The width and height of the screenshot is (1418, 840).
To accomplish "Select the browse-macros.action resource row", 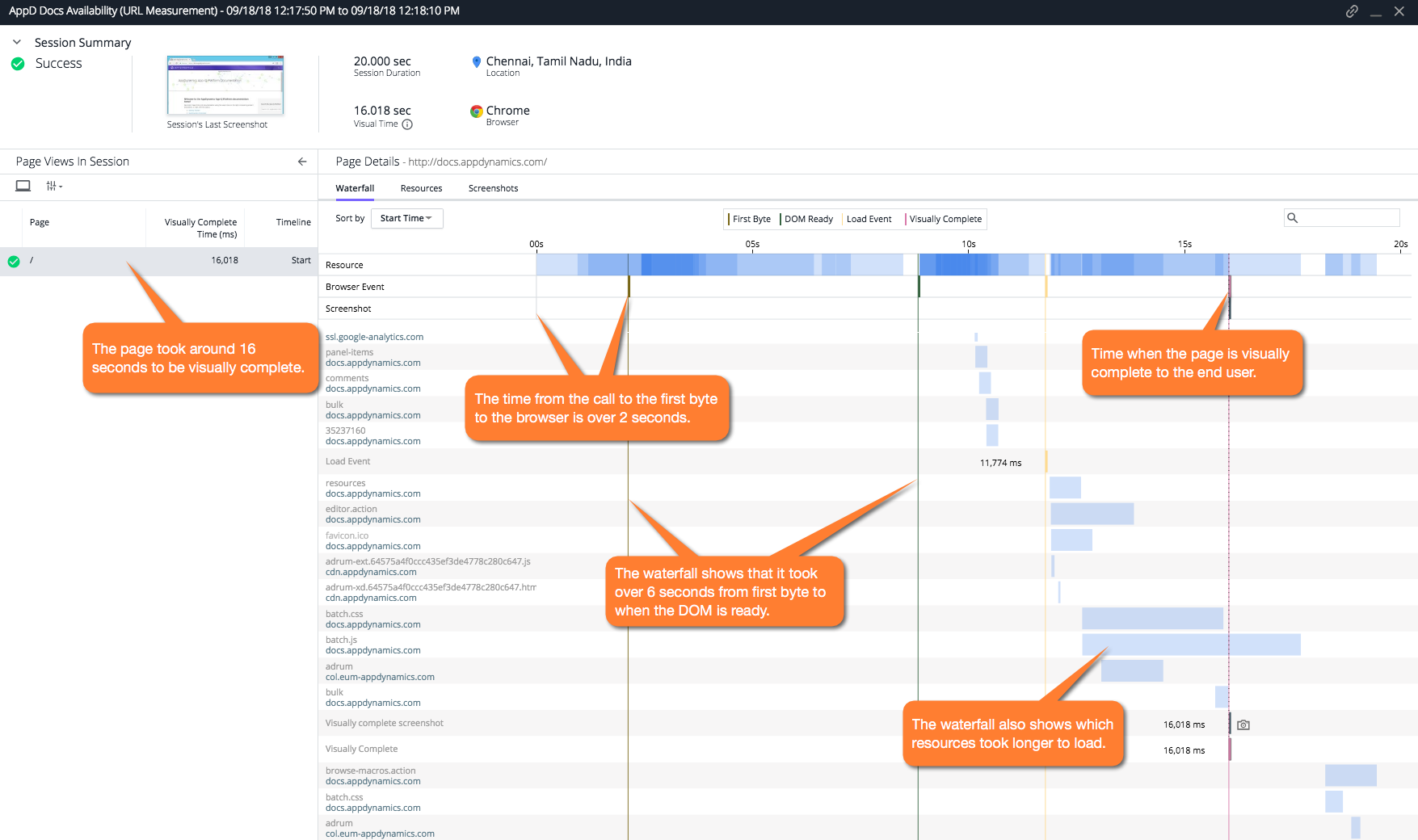I will click(x=868, y=775).
